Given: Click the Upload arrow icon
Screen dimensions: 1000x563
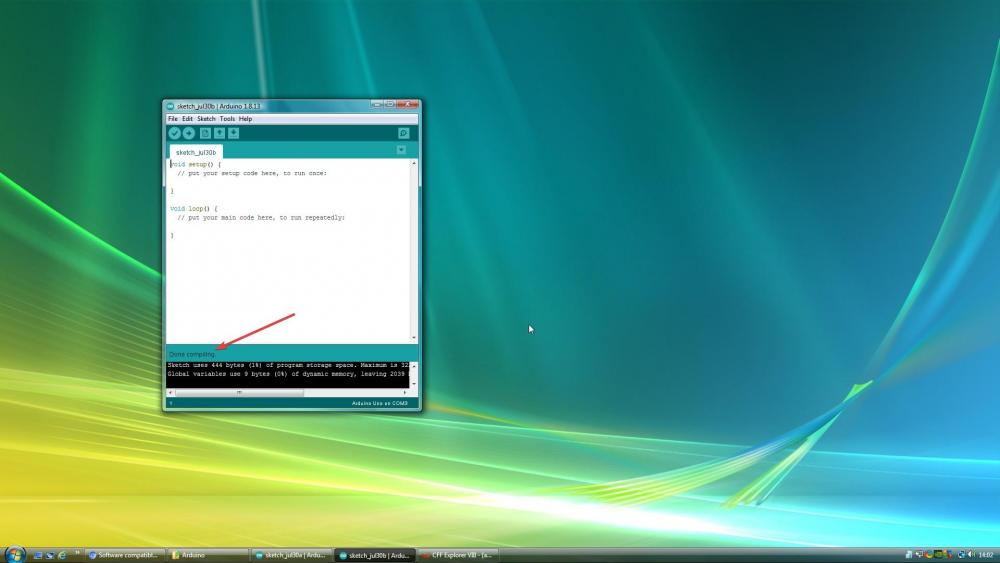Looking at the screenshot, I should (188, 133).
